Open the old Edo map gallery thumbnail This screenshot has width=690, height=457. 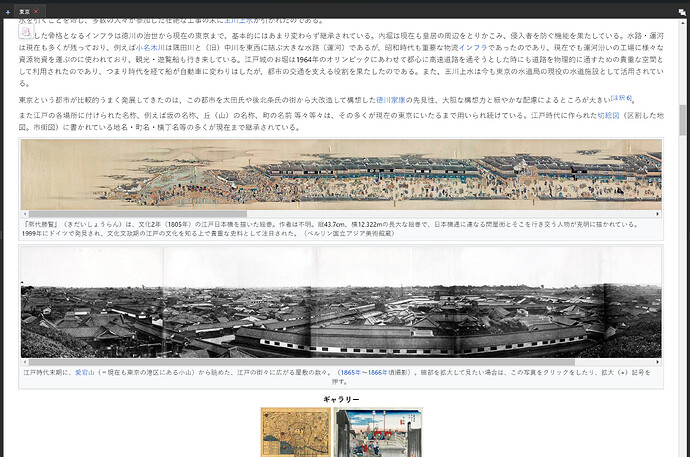(296, 432)
